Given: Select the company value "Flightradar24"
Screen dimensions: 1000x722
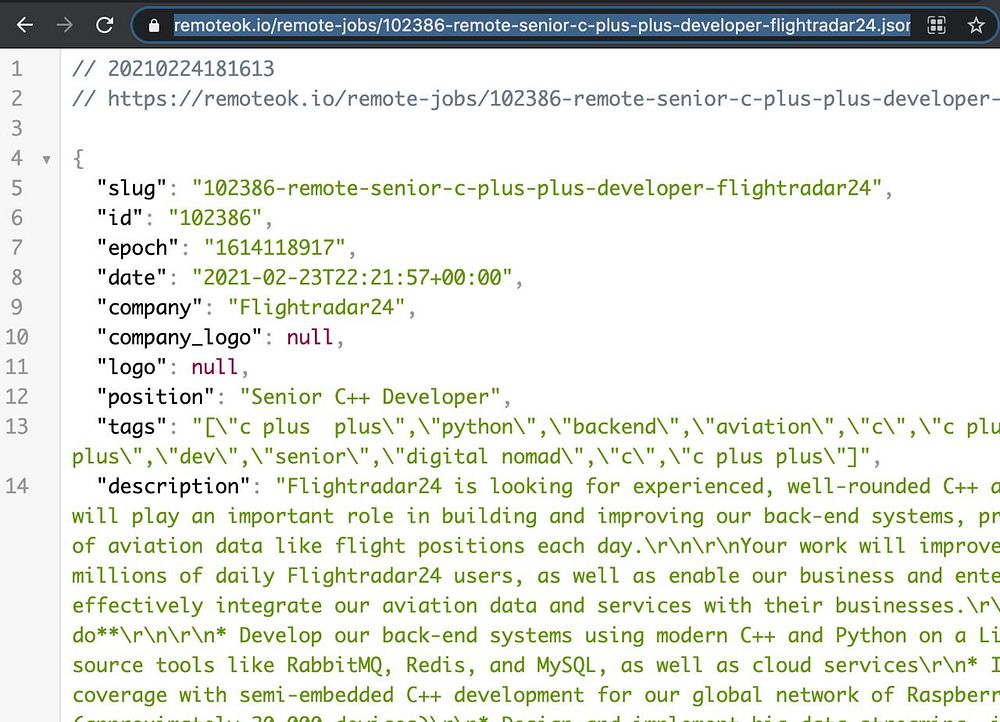Looking at the screenshot, I should click(x=317, y=307).
